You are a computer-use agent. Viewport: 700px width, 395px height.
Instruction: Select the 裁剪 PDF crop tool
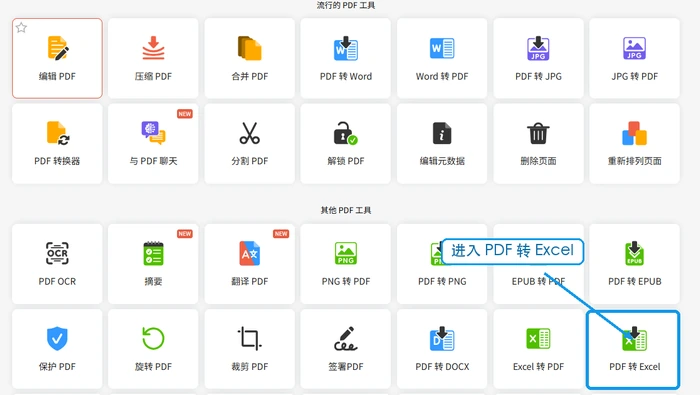pyautogui.click(x=250, y=349)
